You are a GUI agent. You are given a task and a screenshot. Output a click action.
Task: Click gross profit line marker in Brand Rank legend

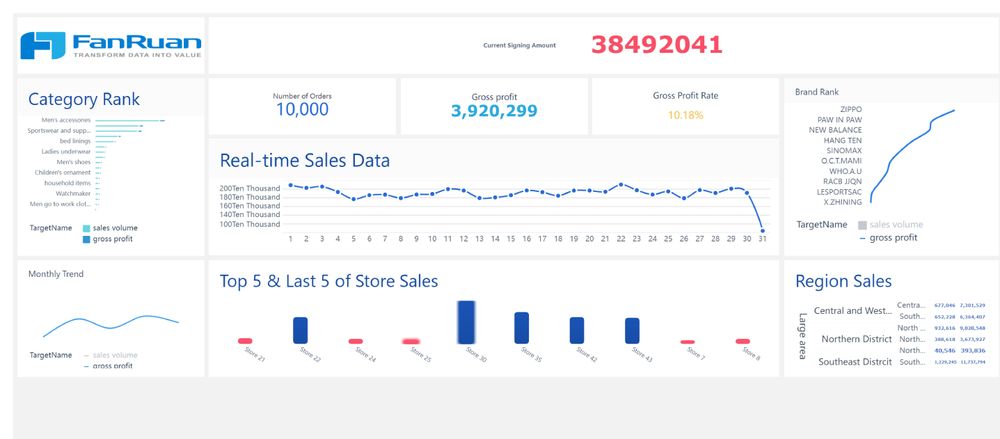863,238
